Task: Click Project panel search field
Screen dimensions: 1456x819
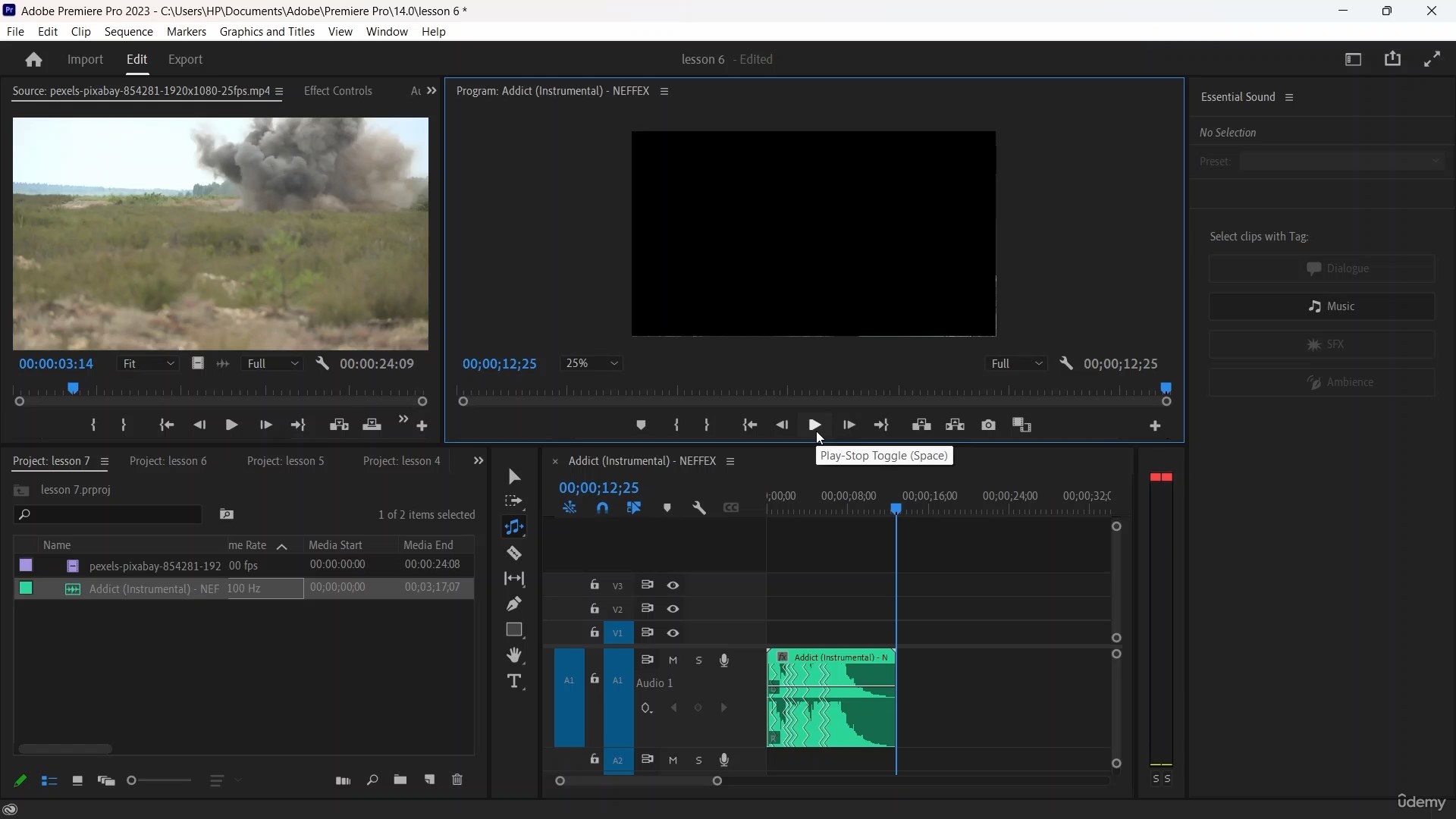Action: pyautogui.click(x=108, y=515)
